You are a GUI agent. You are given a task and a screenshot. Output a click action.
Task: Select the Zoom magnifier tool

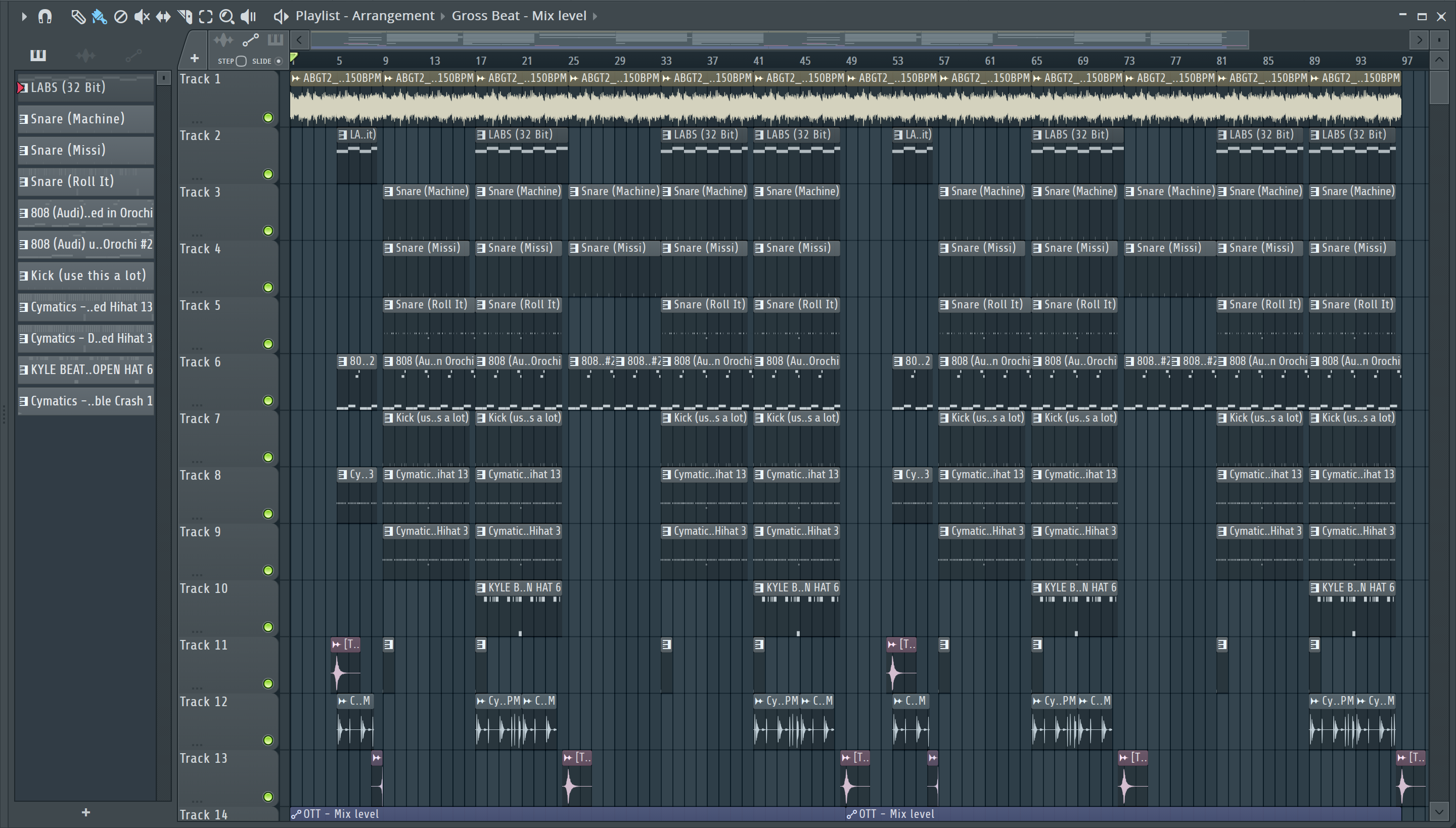(227, 17)
